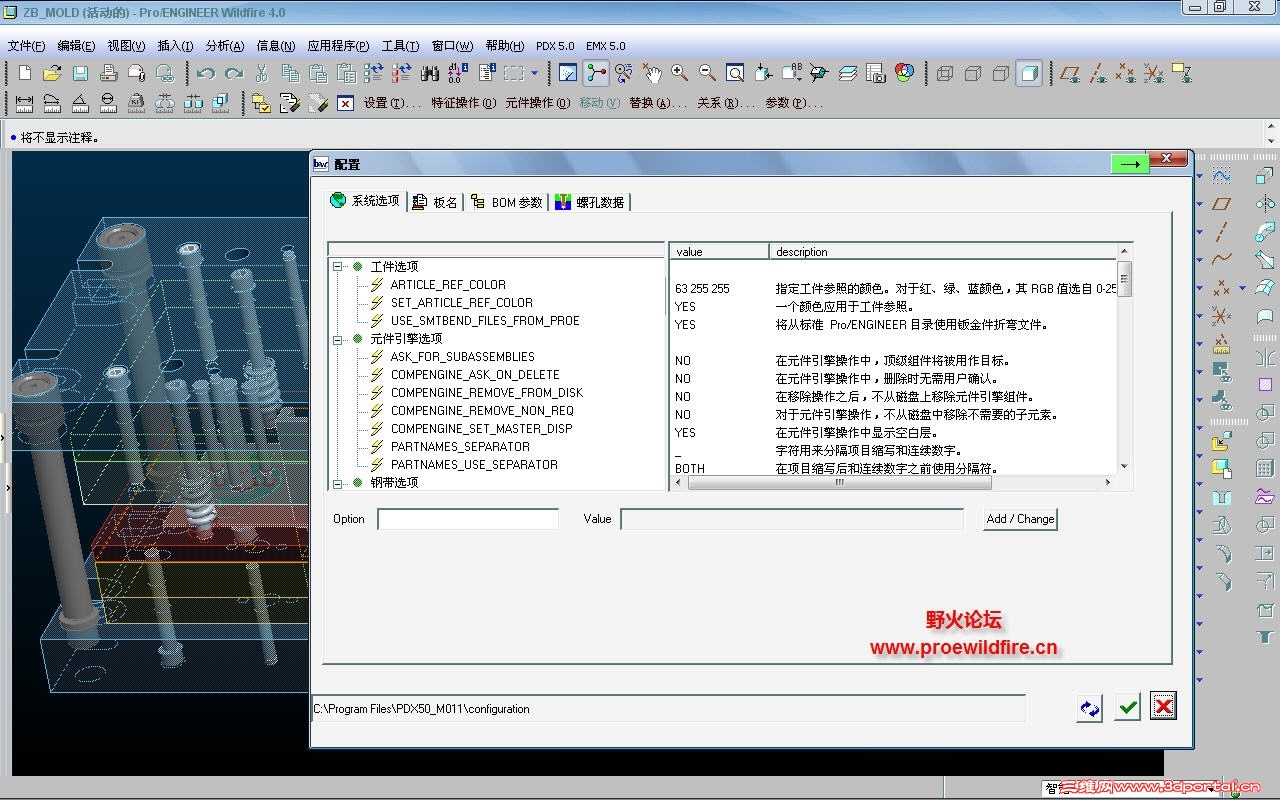Image resolution: width=1280 pixels, height=800 pixels.
Task: Click the Option input field
Action: click(x=468, y=519)
